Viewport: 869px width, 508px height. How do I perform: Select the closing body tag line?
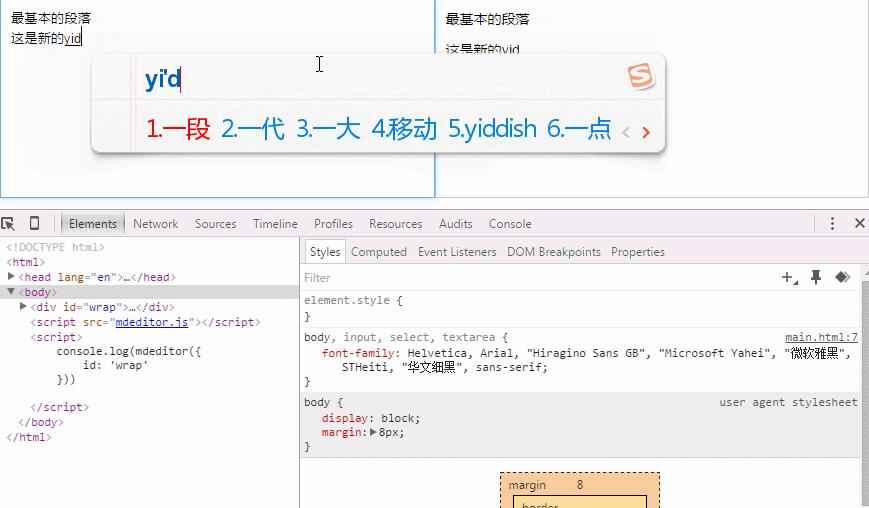pyautogui.click(x=41, y=422)
